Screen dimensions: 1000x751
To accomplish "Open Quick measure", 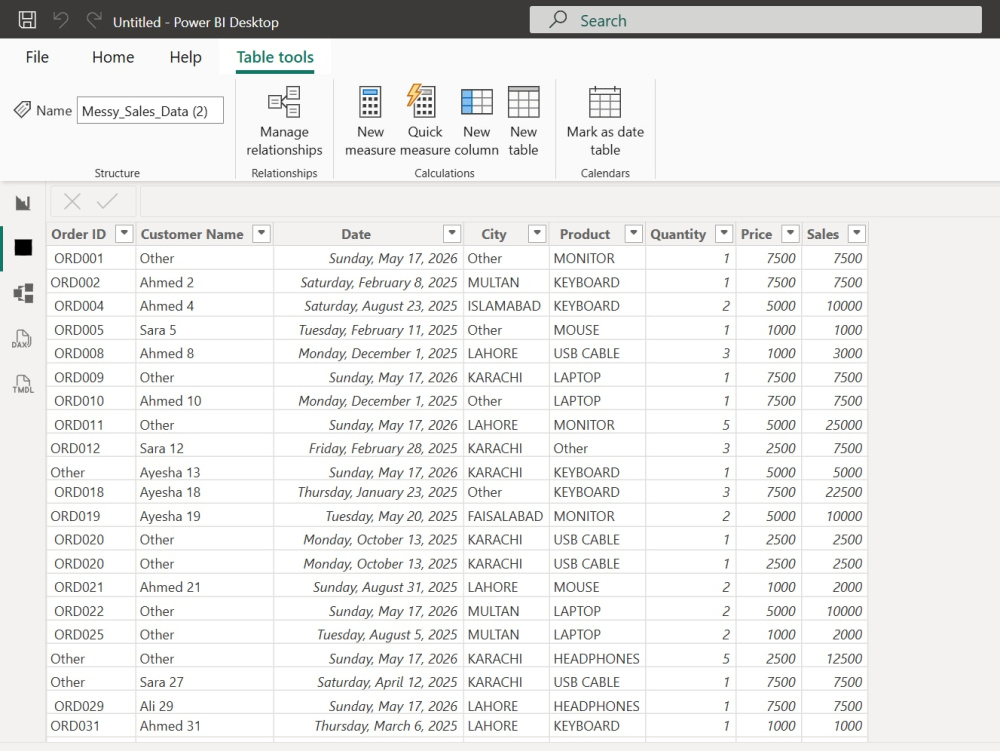I will pos(425,122).
